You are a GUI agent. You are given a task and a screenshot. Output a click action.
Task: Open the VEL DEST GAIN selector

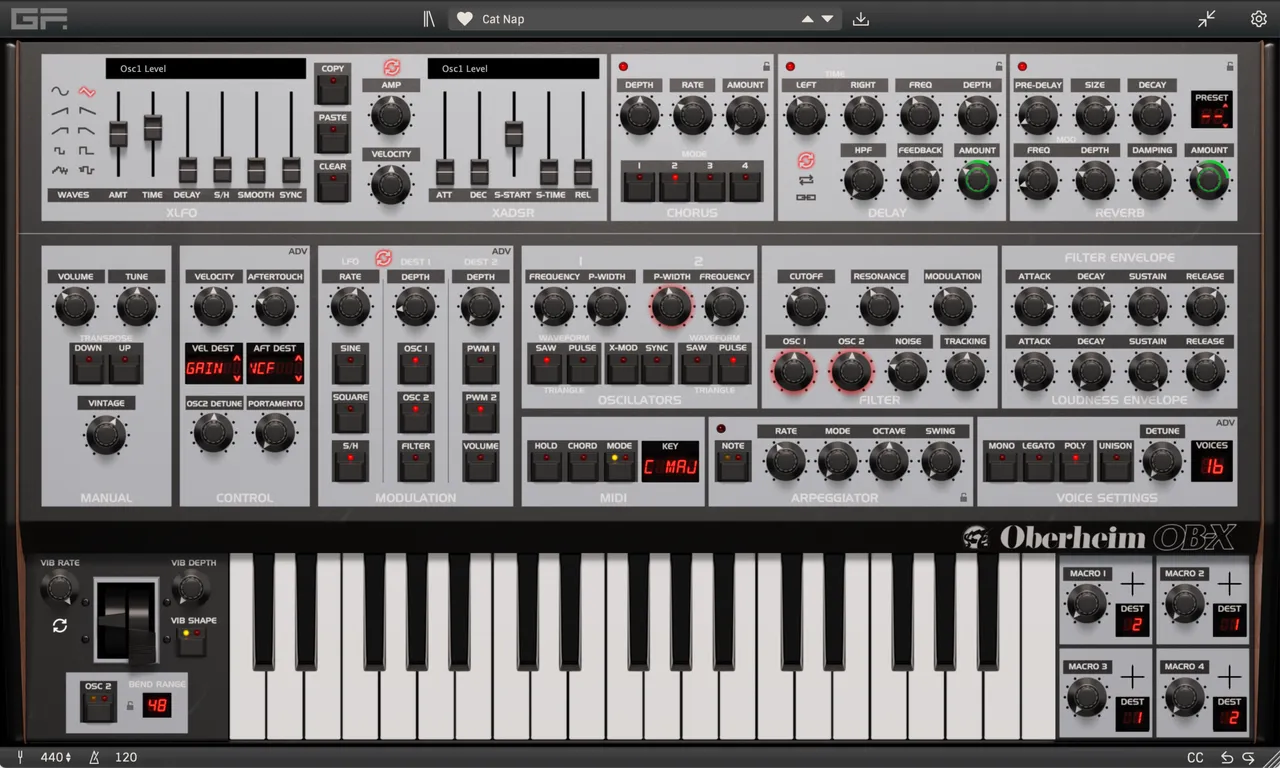coord(213,368)
